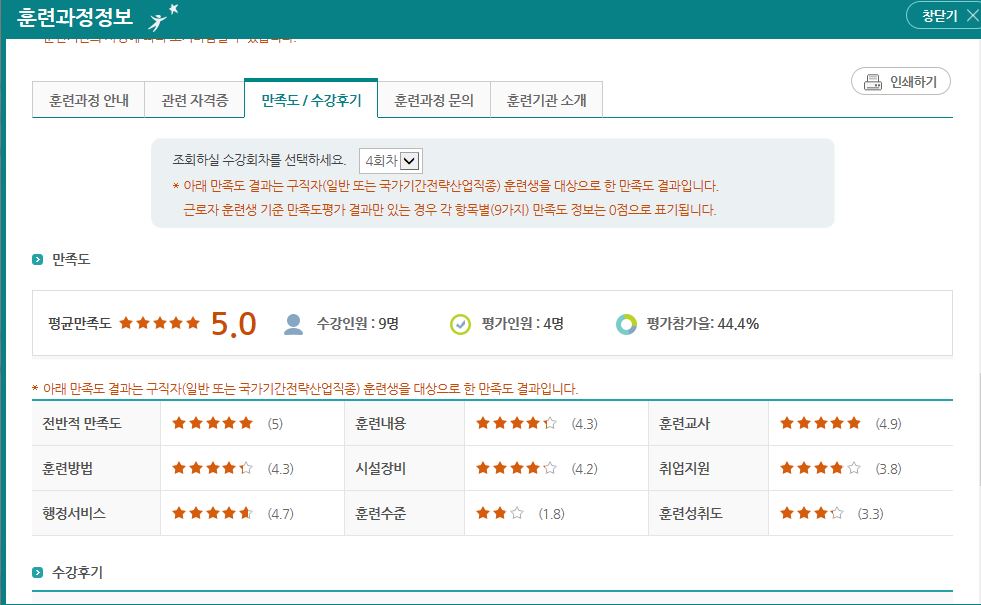Click the 훈련수준 star rating icons

500,513
